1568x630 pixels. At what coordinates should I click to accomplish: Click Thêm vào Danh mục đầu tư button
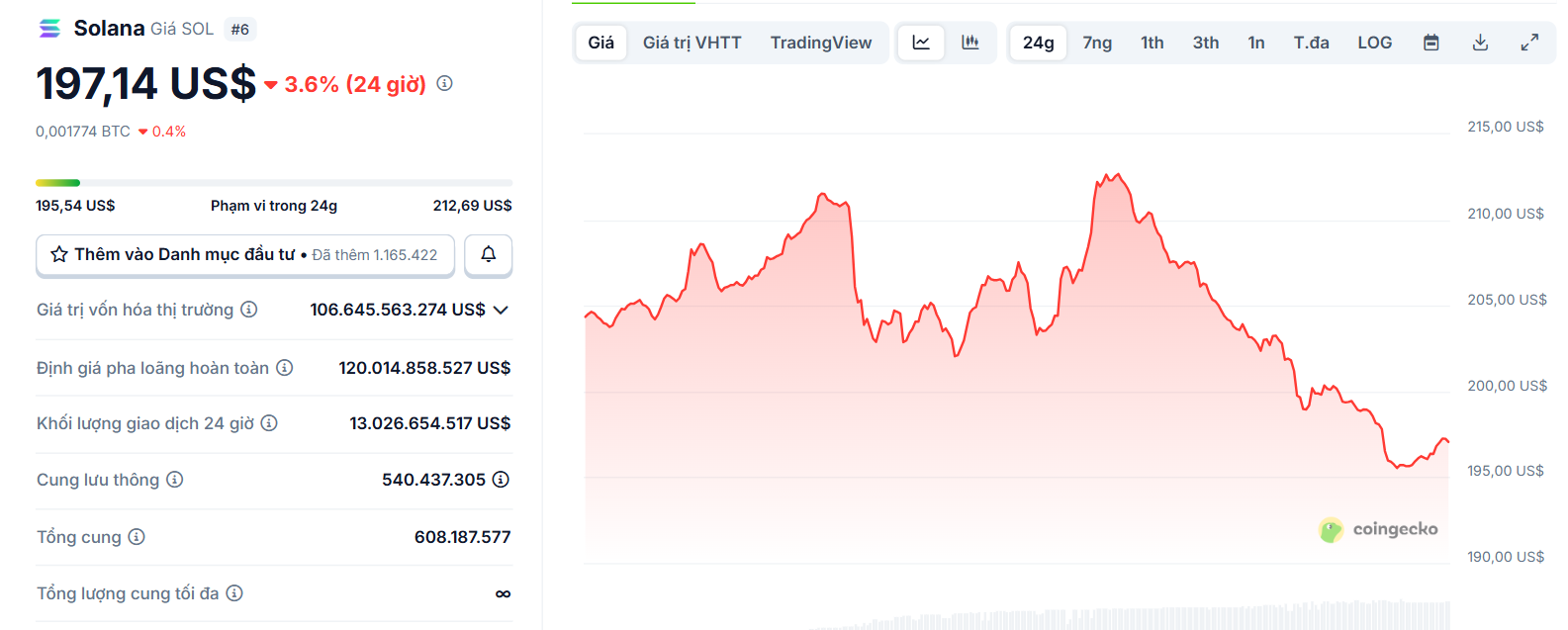(x=245, y=255)
